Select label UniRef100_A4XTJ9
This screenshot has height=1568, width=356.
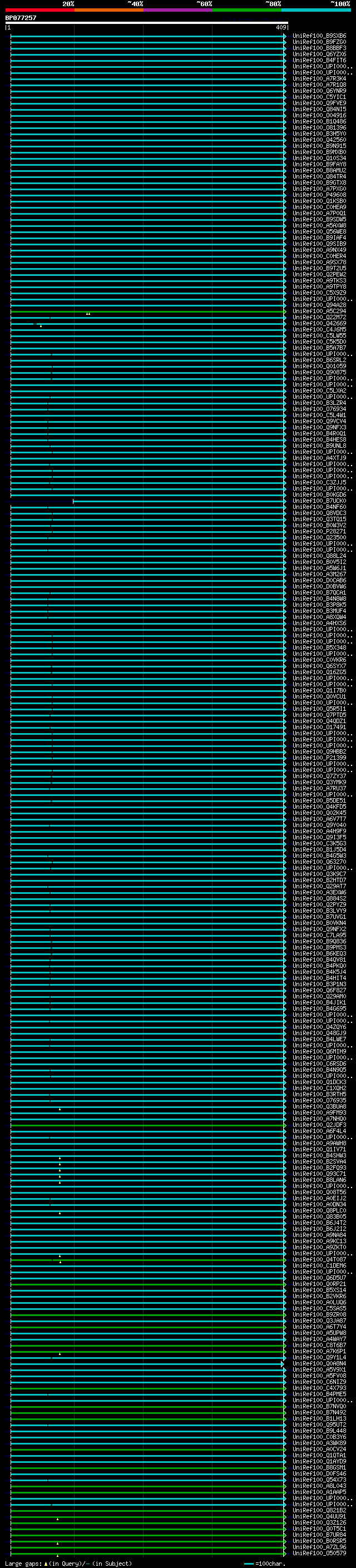319,458
